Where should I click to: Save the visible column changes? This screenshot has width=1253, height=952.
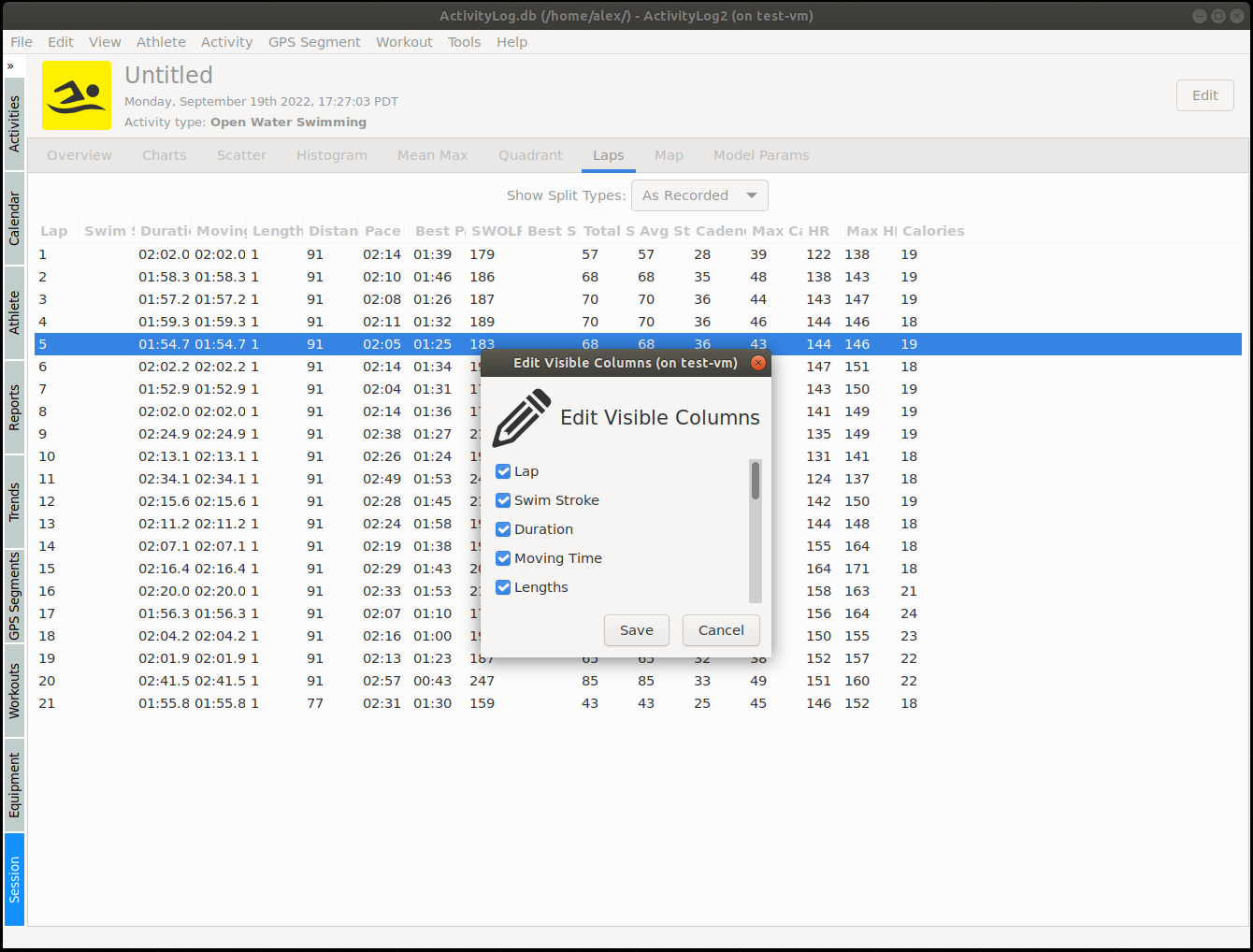coord(636,629)
